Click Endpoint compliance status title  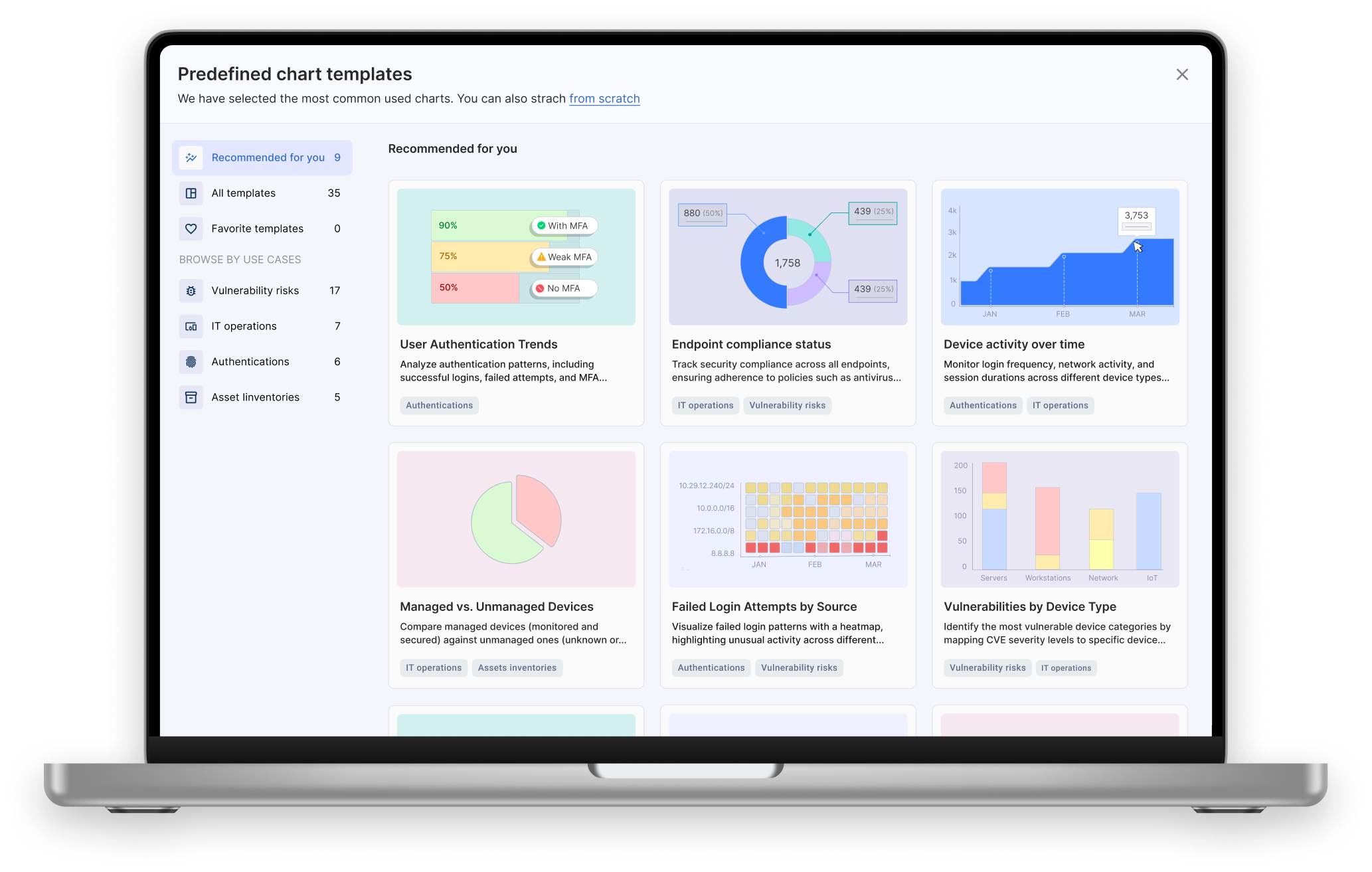(751, 344)
